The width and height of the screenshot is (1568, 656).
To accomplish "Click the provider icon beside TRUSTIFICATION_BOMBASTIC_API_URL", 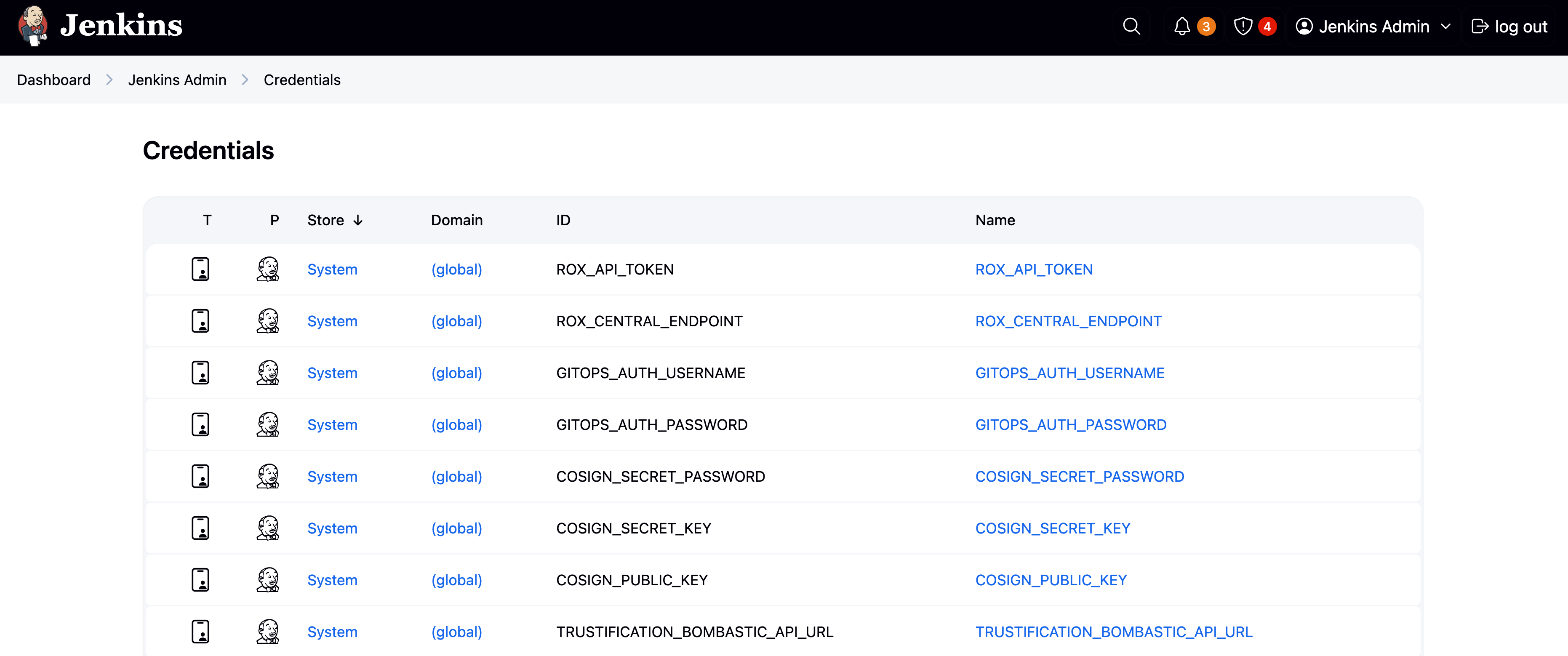I will pos(268,632).
